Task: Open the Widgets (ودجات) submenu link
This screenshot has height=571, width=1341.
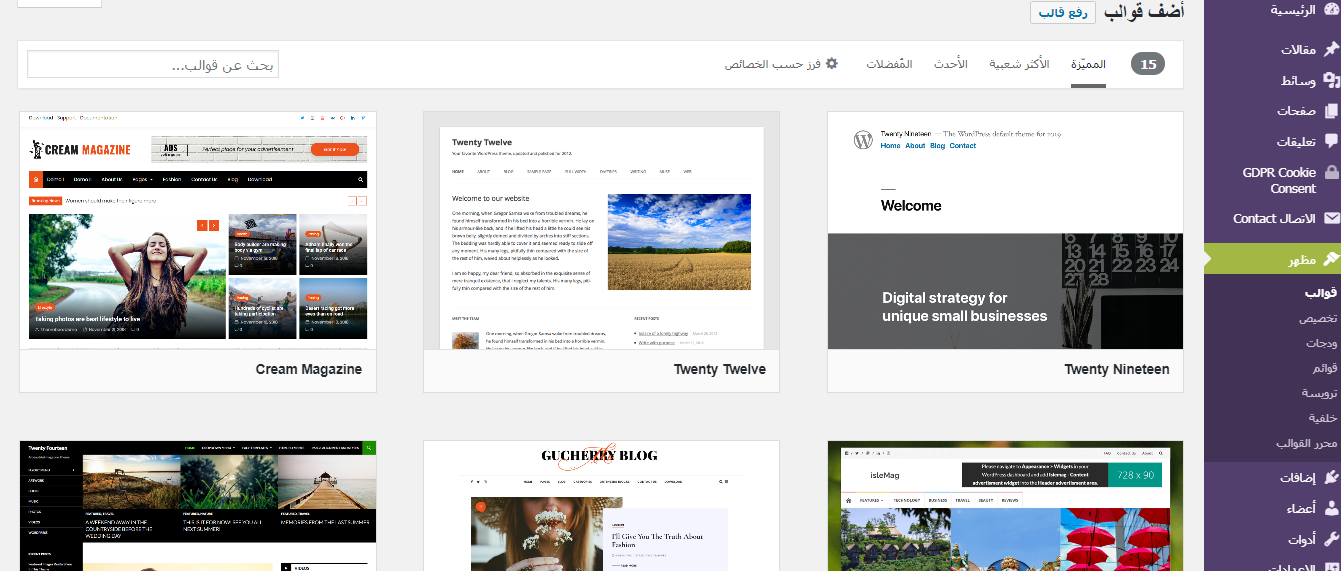Action: pos(1321,343)
